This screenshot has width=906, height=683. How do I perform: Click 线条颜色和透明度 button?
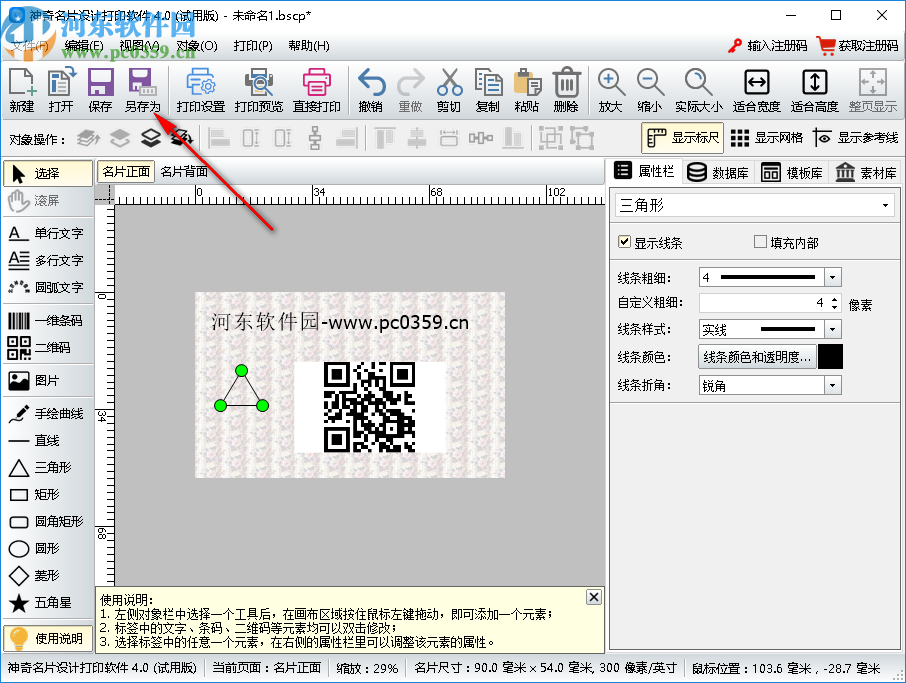pyautogui.click(x=758, y=357)
